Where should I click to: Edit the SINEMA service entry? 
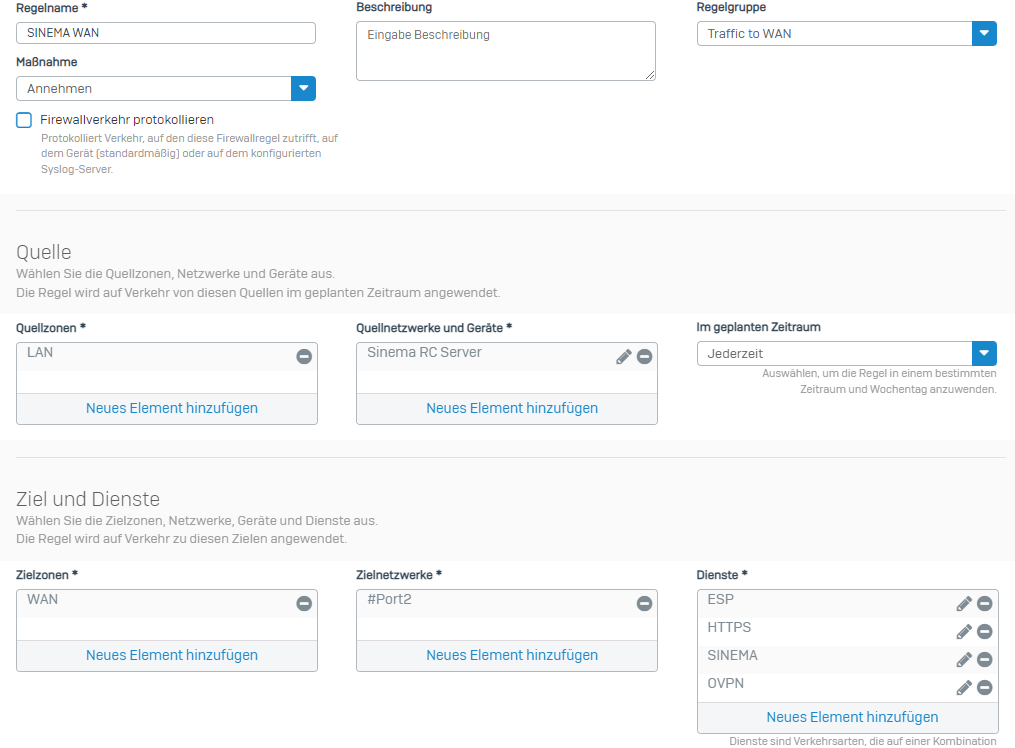click(x=964, y=659)
